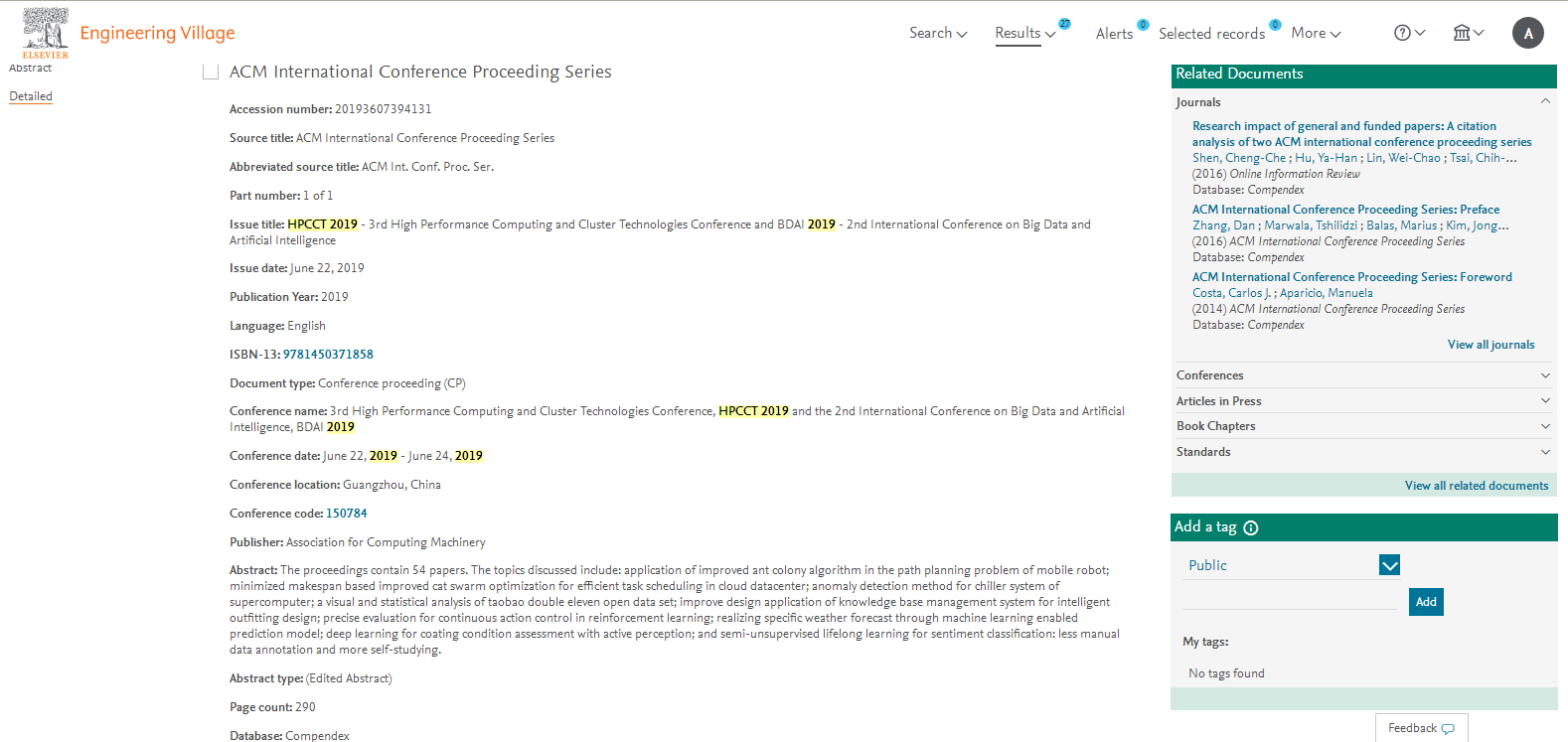Open the user account avatar A

1527,33
